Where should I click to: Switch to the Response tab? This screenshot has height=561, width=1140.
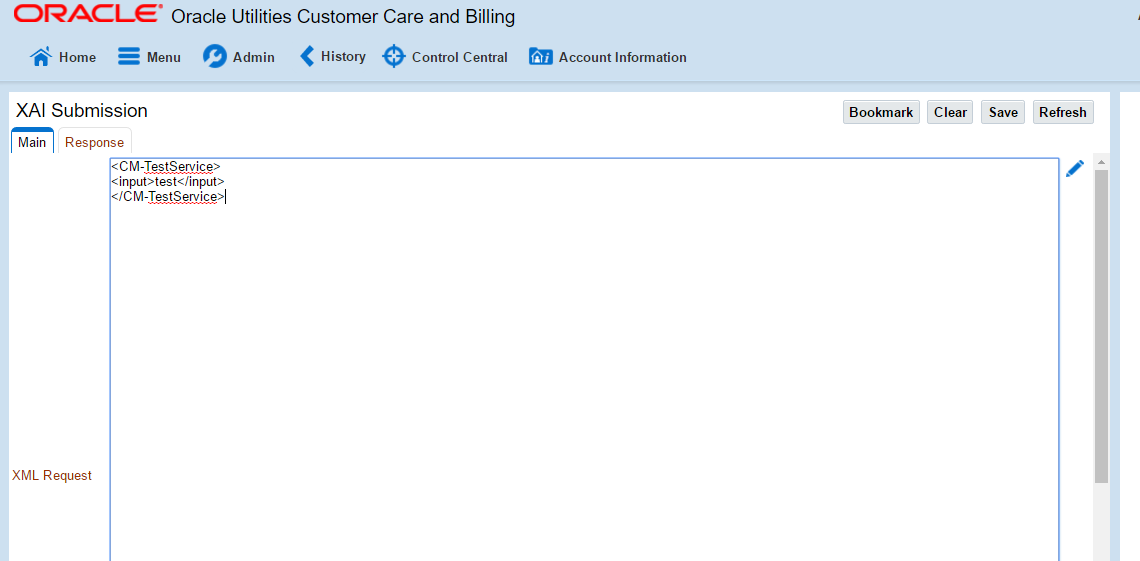pos(95,142)
